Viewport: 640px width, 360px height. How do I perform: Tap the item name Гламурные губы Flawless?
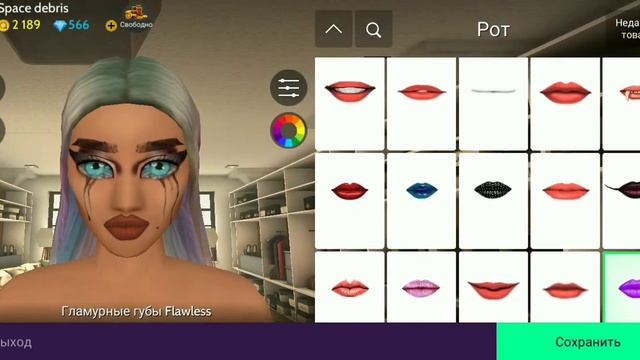(136, 311)
